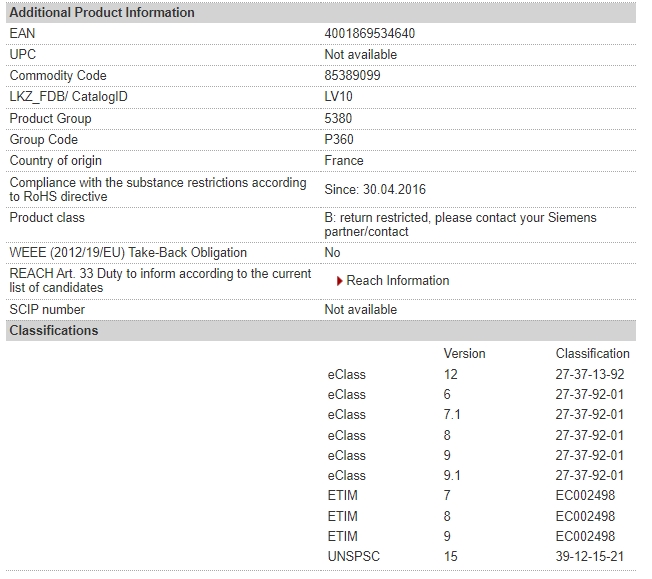Viewport: 652px width, 579px height.
Task: Click the SCIP number value Not available
Action: pyautogui.click(x=360, y=309)
